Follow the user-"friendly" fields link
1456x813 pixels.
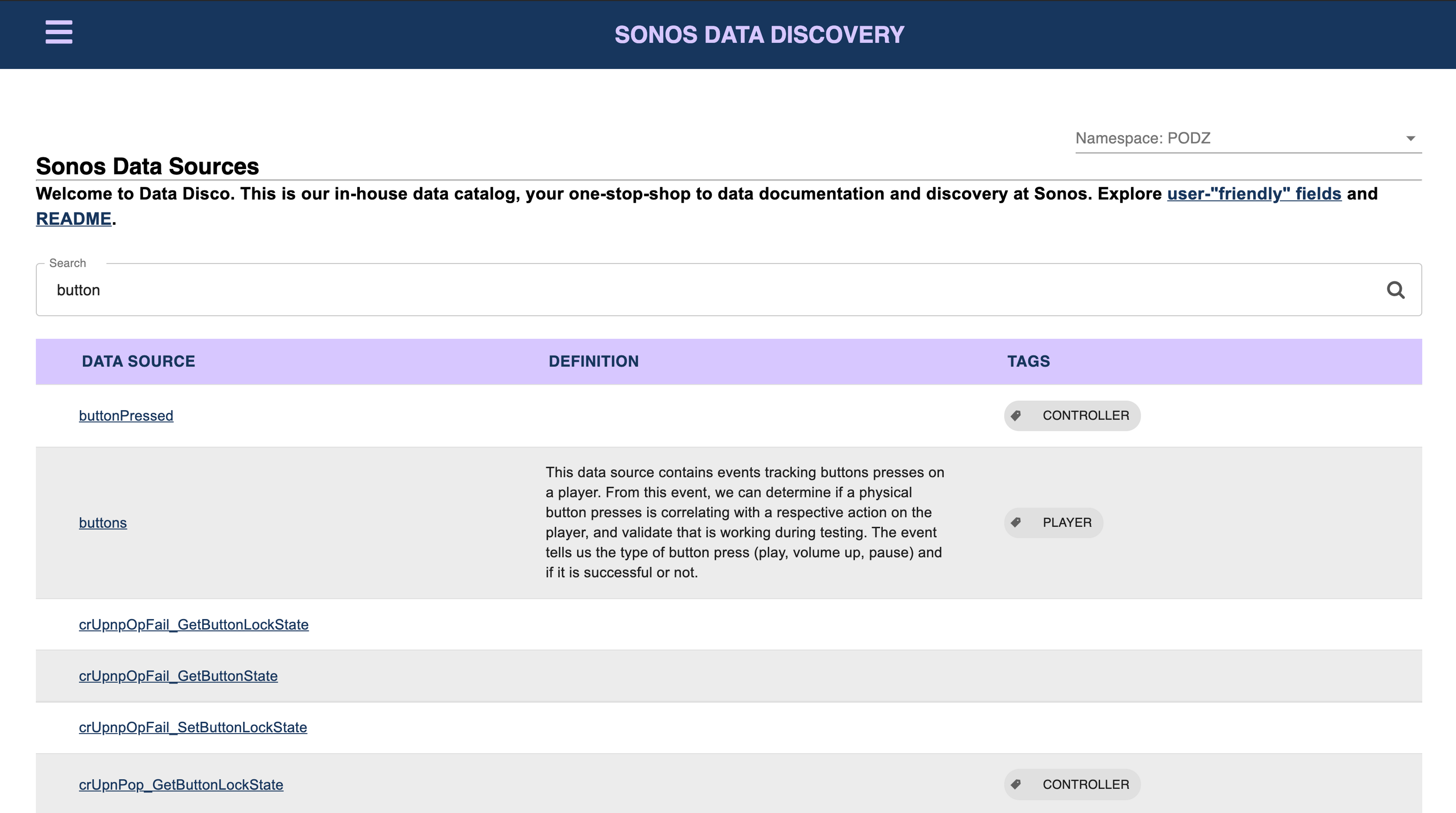click(1254, 194)
